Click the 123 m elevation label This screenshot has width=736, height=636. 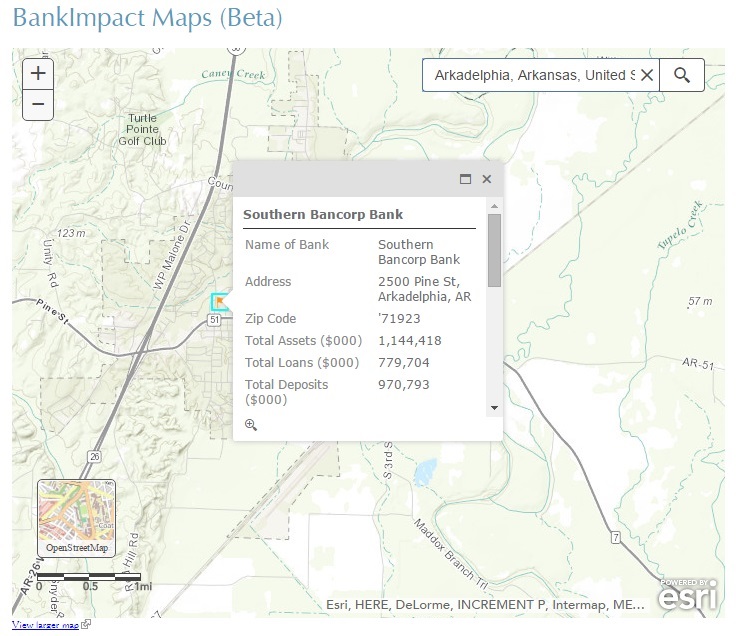tap(71, 233)
